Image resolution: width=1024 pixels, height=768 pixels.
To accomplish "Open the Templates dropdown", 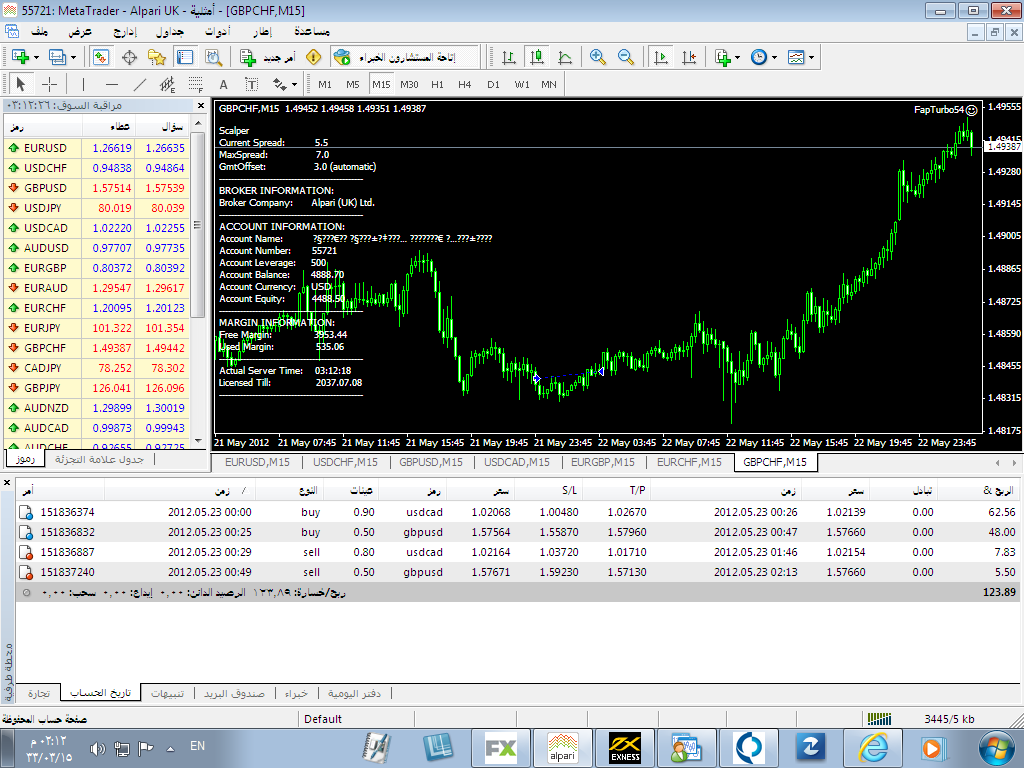I will tap(801, 57).
